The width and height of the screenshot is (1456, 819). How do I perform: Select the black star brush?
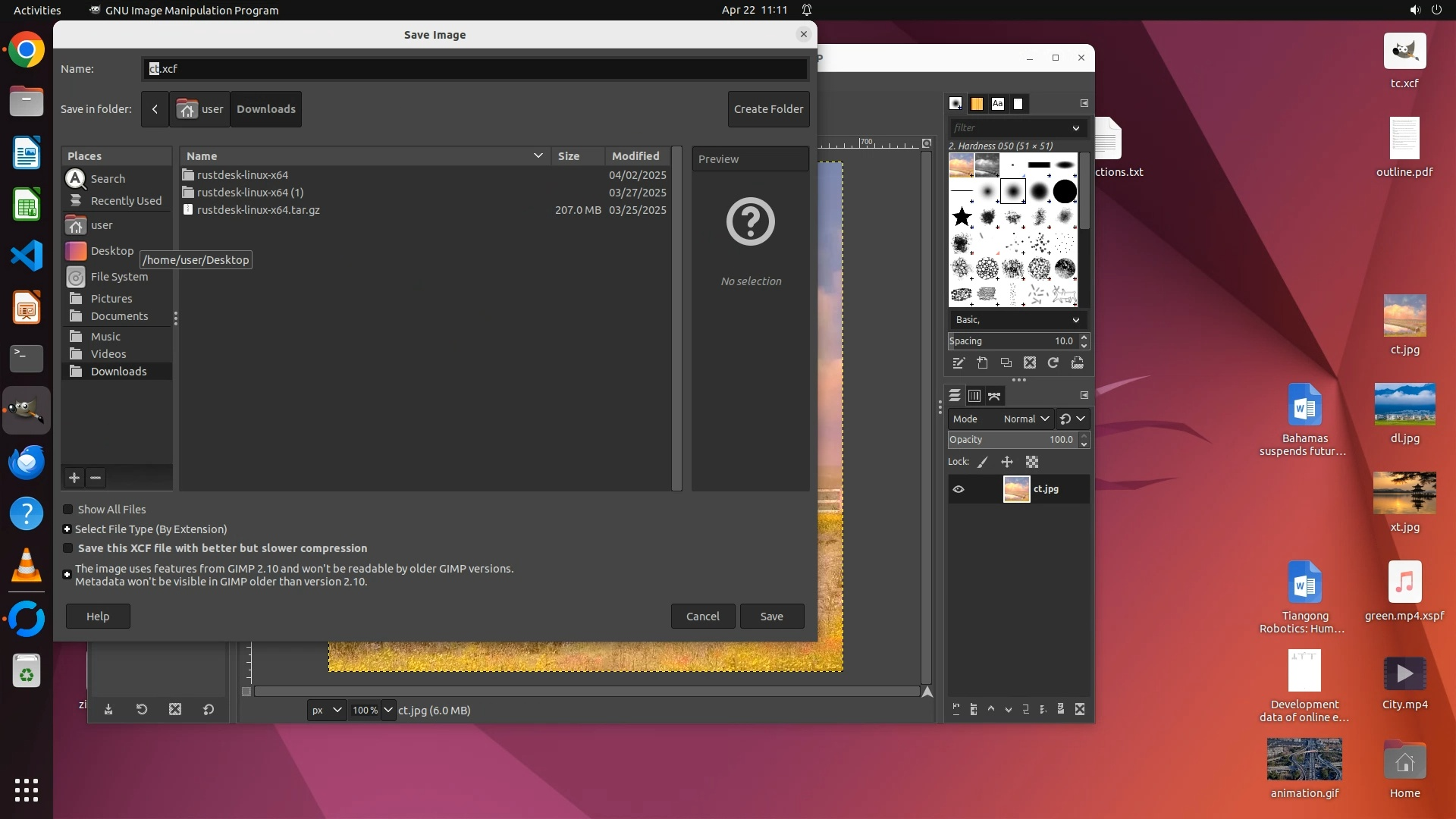962,217
